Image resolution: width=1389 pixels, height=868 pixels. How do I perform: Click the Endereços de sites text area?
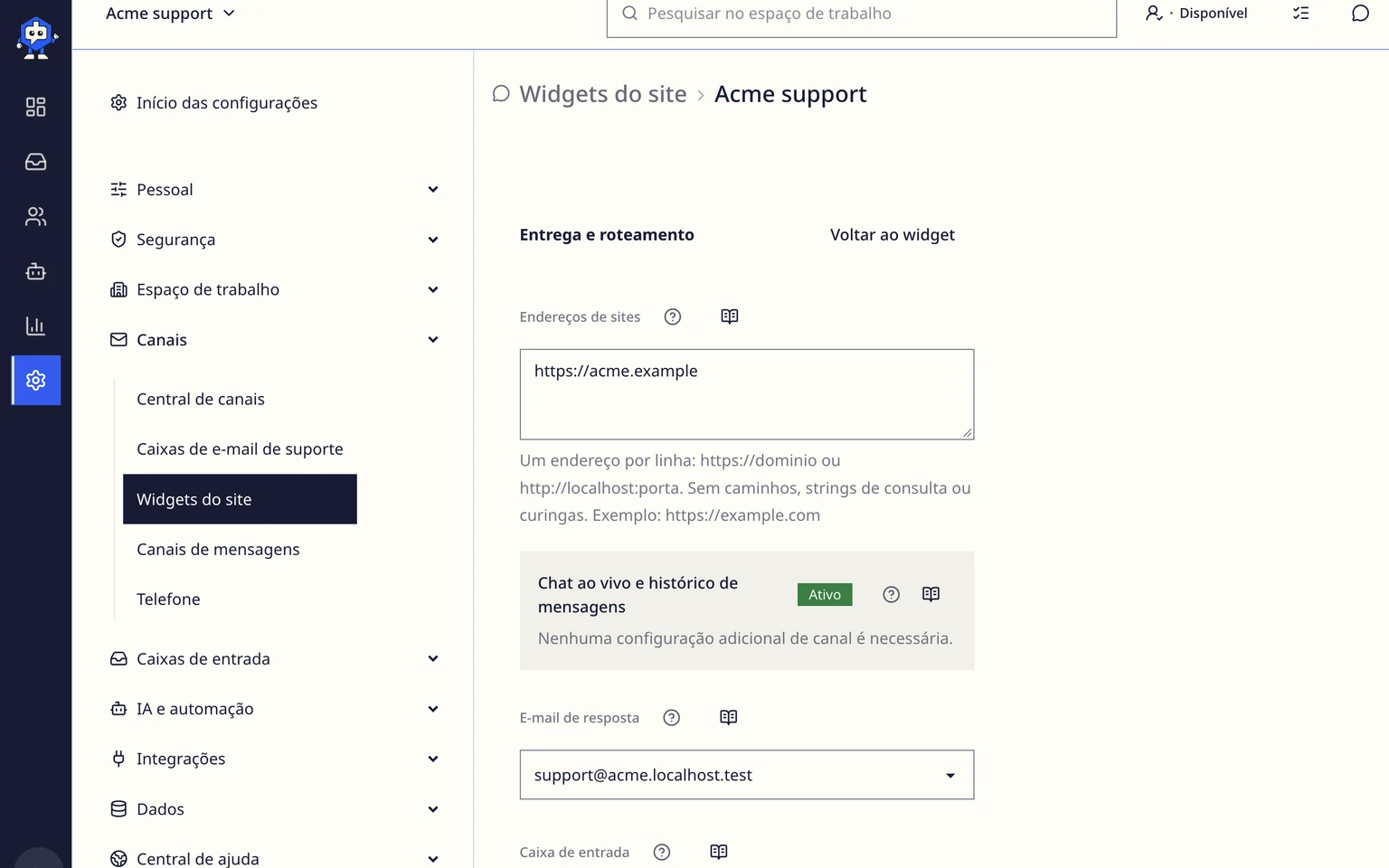pos(747,394)
